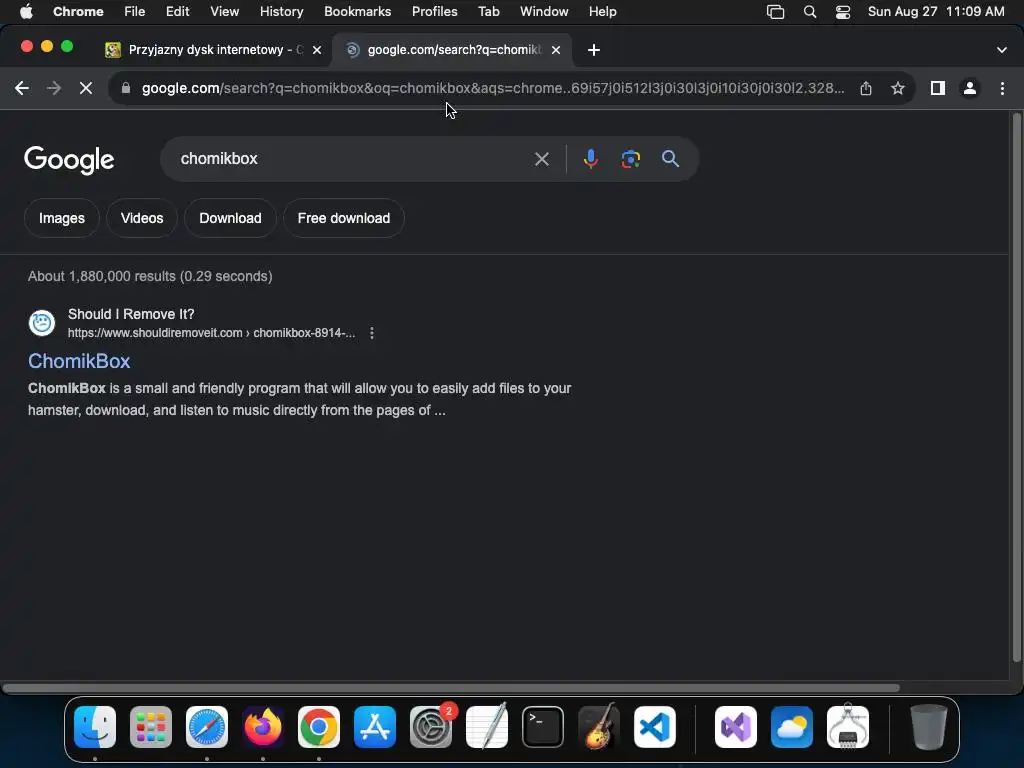Select the google.com/search tab
Image resolution: width=1024 pixels, height=768 pixels.
tap(452, 50)
